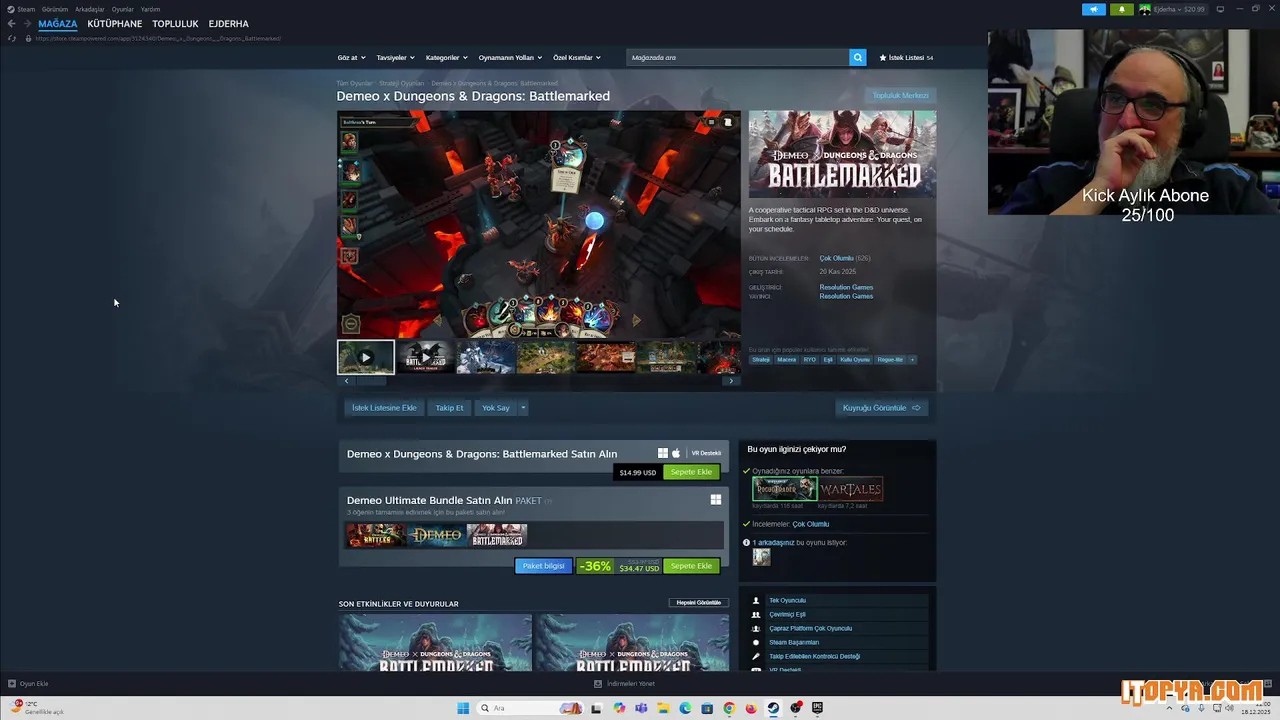
Task: Click the Çevrimiçi Eşli co-op icon
Action: [x=756, y=615]
